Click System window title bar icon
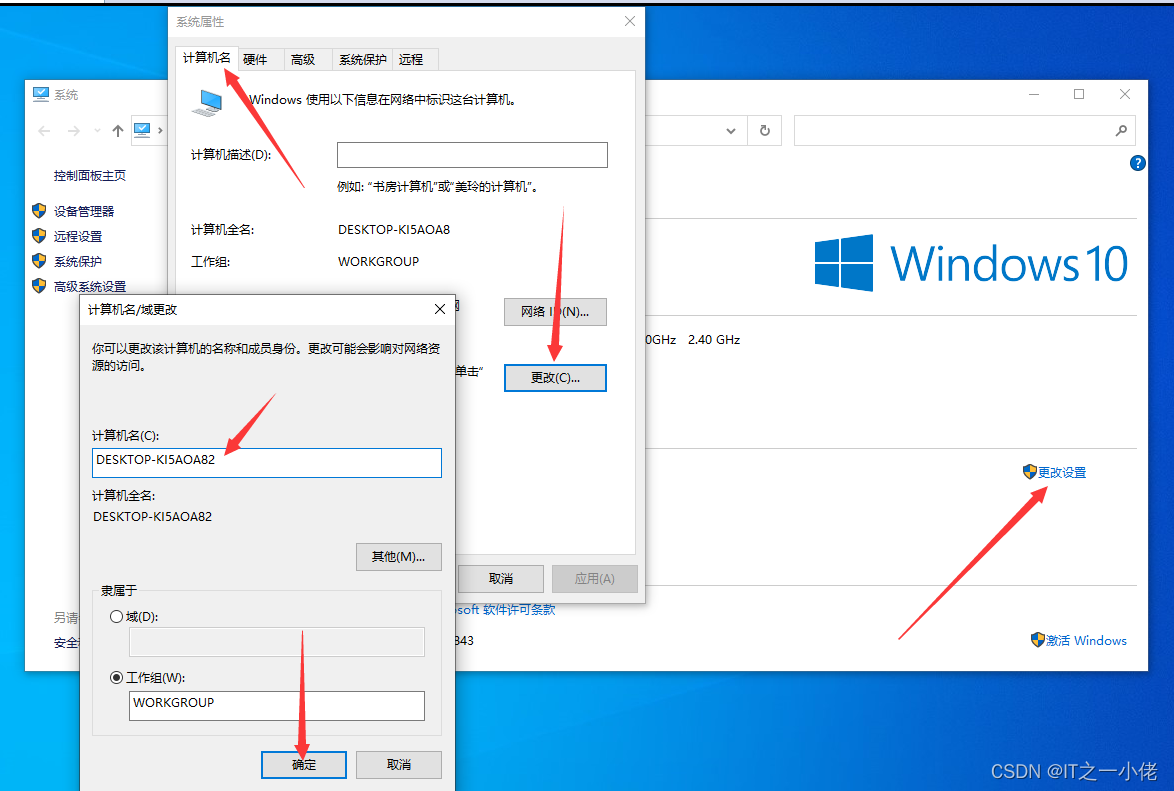This screenshot has width=1174, height=791. click(x=40, y=94)
